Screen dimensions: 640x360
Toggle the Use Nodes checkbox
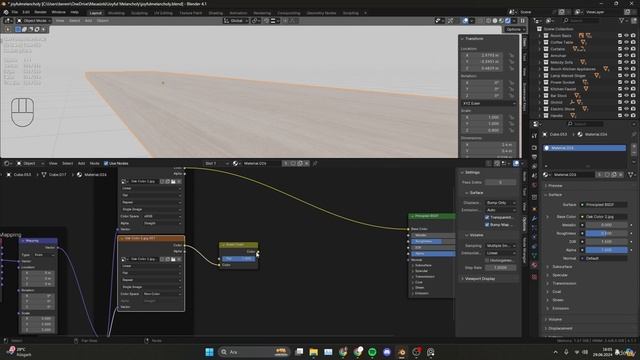pos(106,163)
